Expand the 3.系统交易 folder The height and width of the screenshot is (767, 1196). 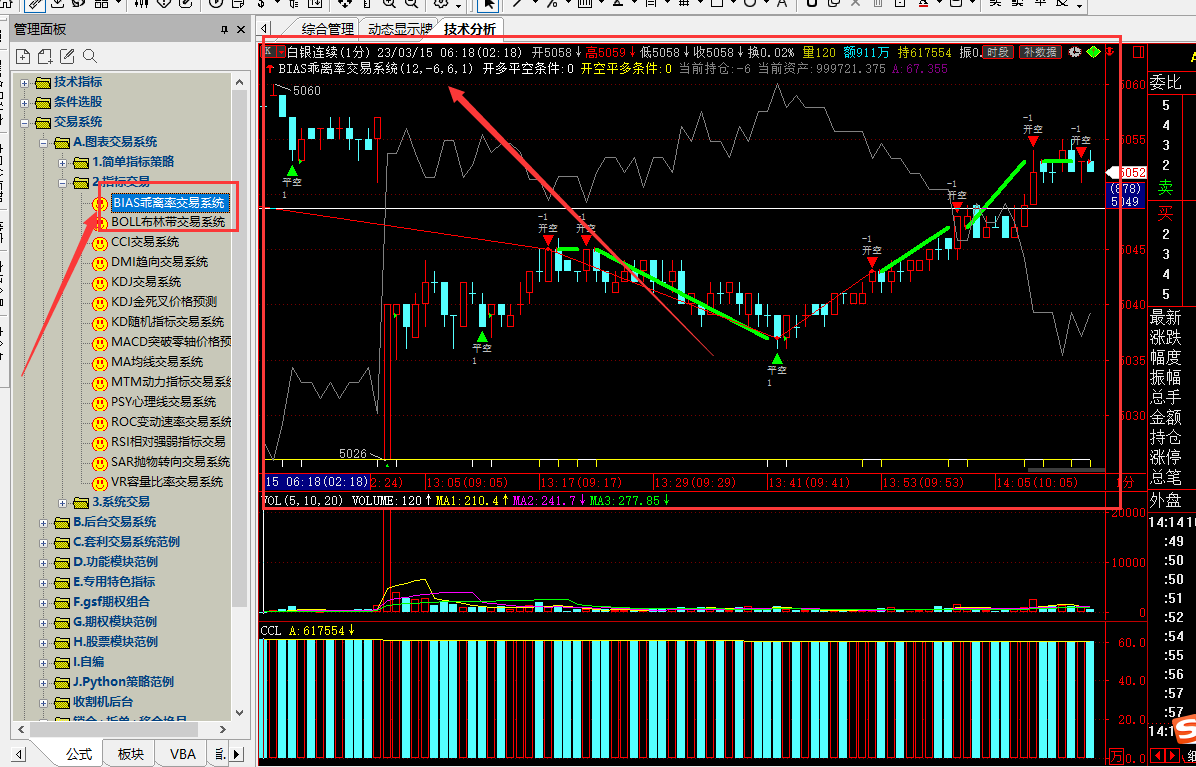(63, 502)
